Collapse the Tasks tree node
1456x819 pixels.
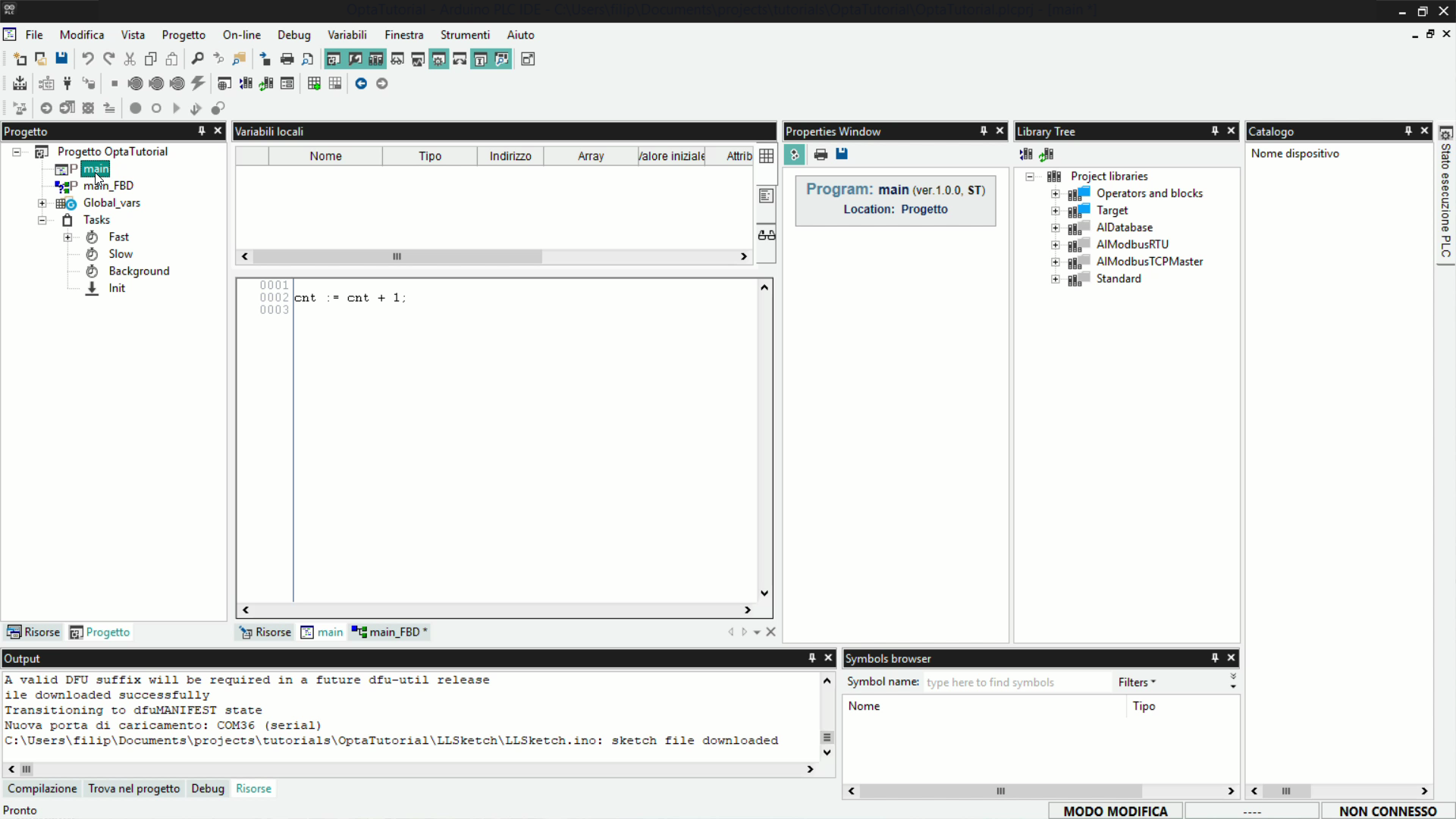[42, 220]
